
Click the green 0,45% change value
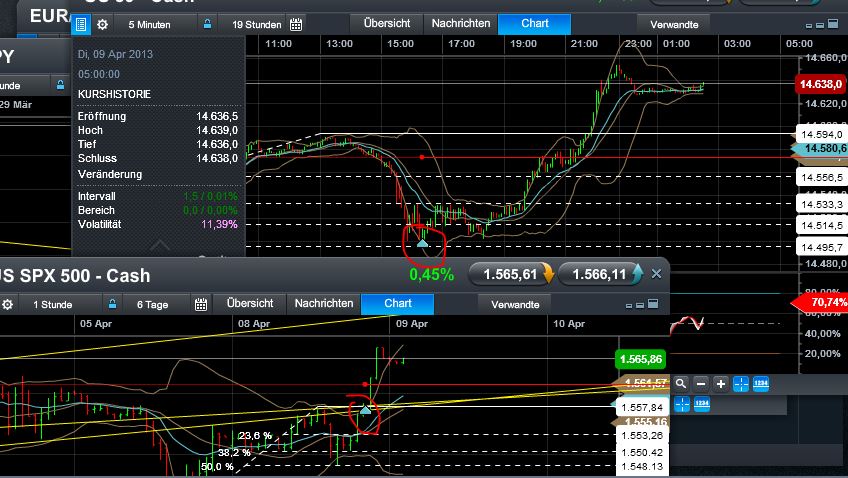coord(431,275)
